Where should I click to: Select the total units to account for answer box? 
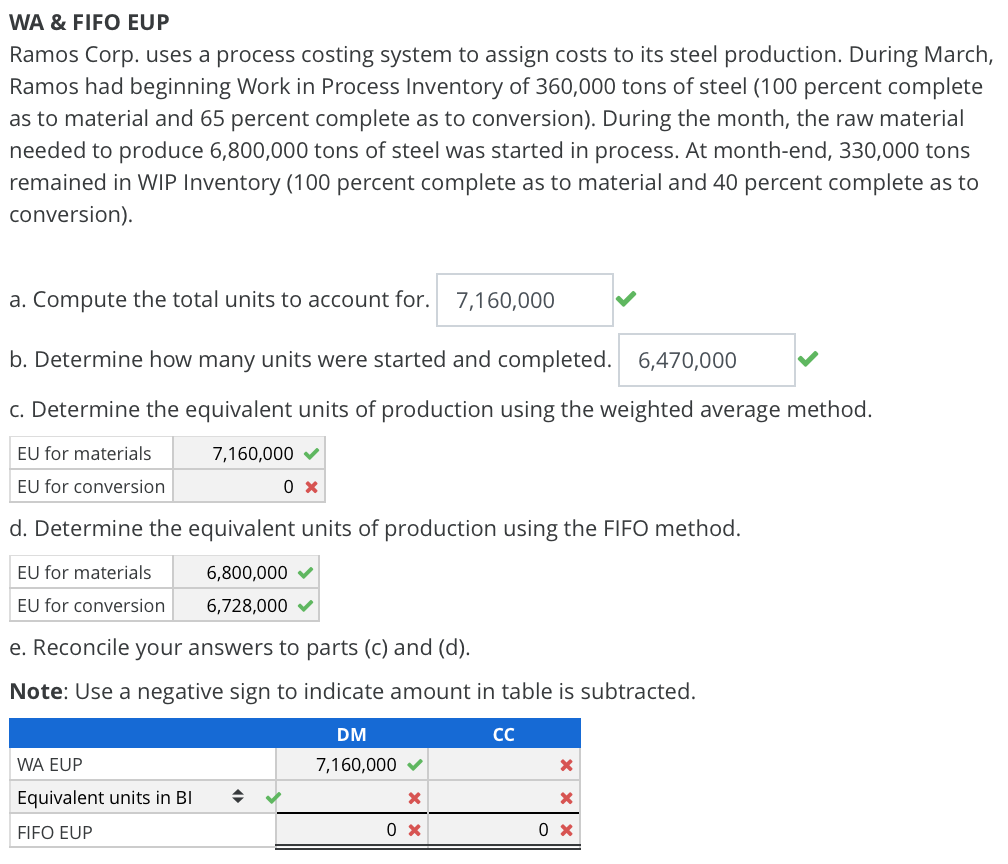(x=524, y=299)
